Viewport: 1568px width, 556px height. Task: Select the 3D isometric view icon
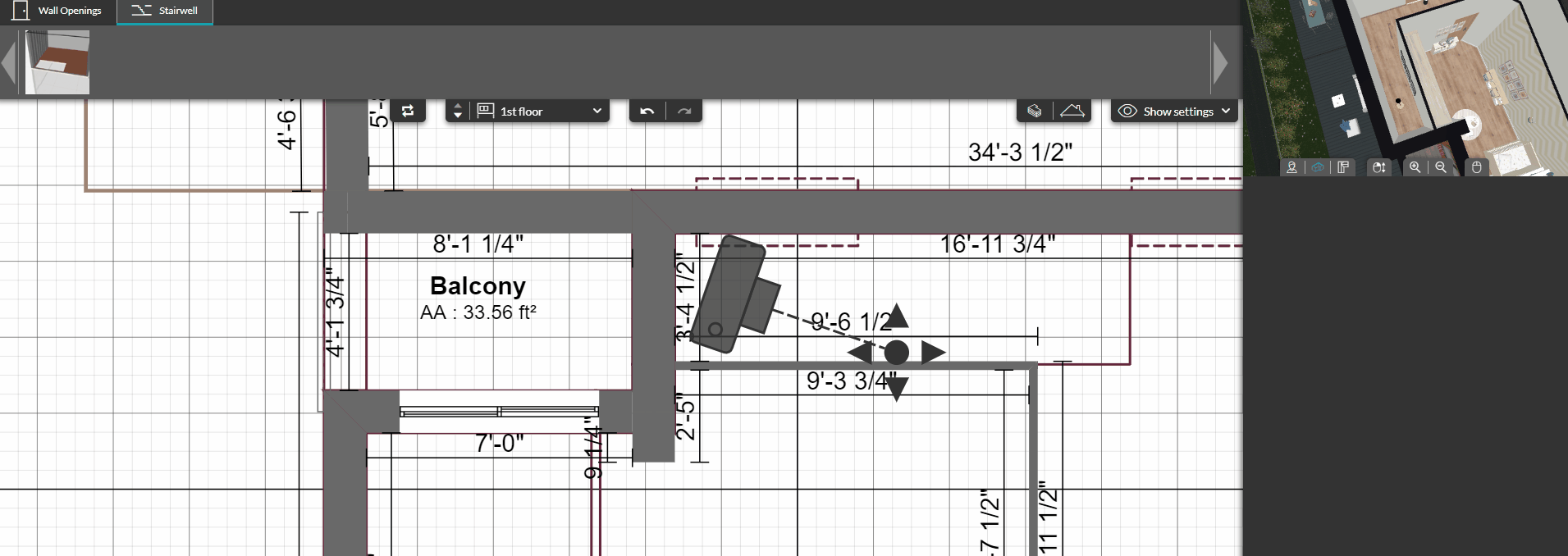point(1318,167)
